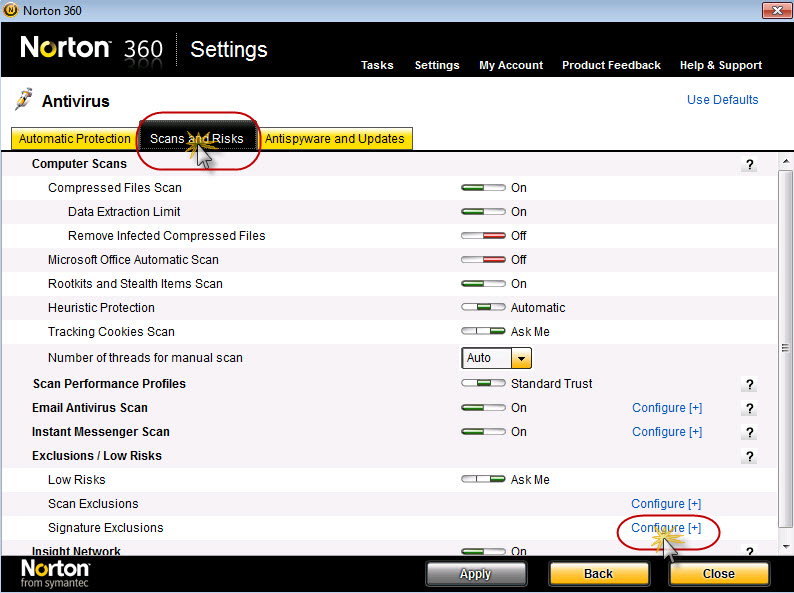Screen dimensions: 794x593
Task: Switch to Automatic Protection tab
Action: click(74, 139)
